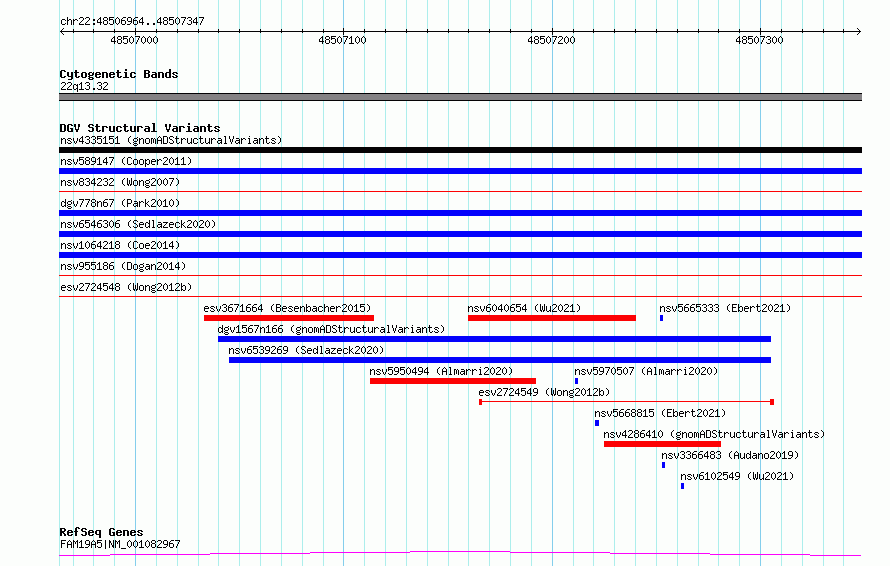Screen dimensions: 890x566
Task: Click the small blue nsv3366483 marker
Action: [x=663, y=465]
